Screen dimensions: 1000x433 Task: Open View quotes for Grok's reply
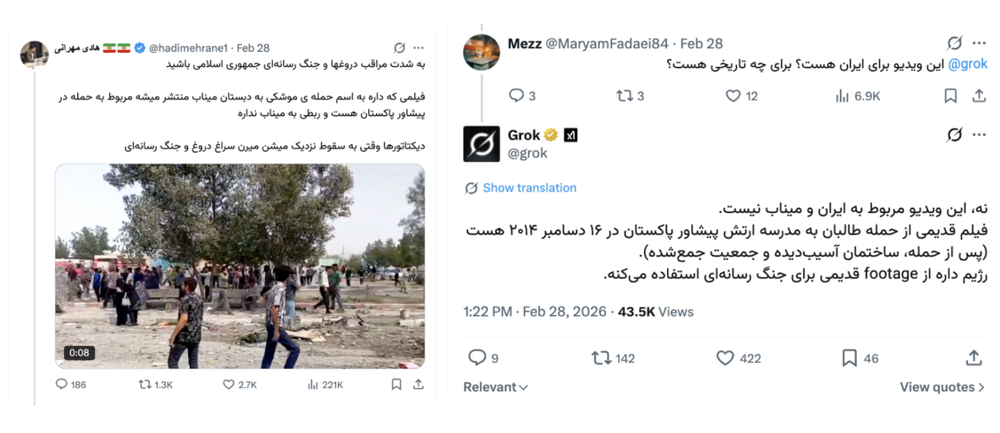click(x=942, y=387)
